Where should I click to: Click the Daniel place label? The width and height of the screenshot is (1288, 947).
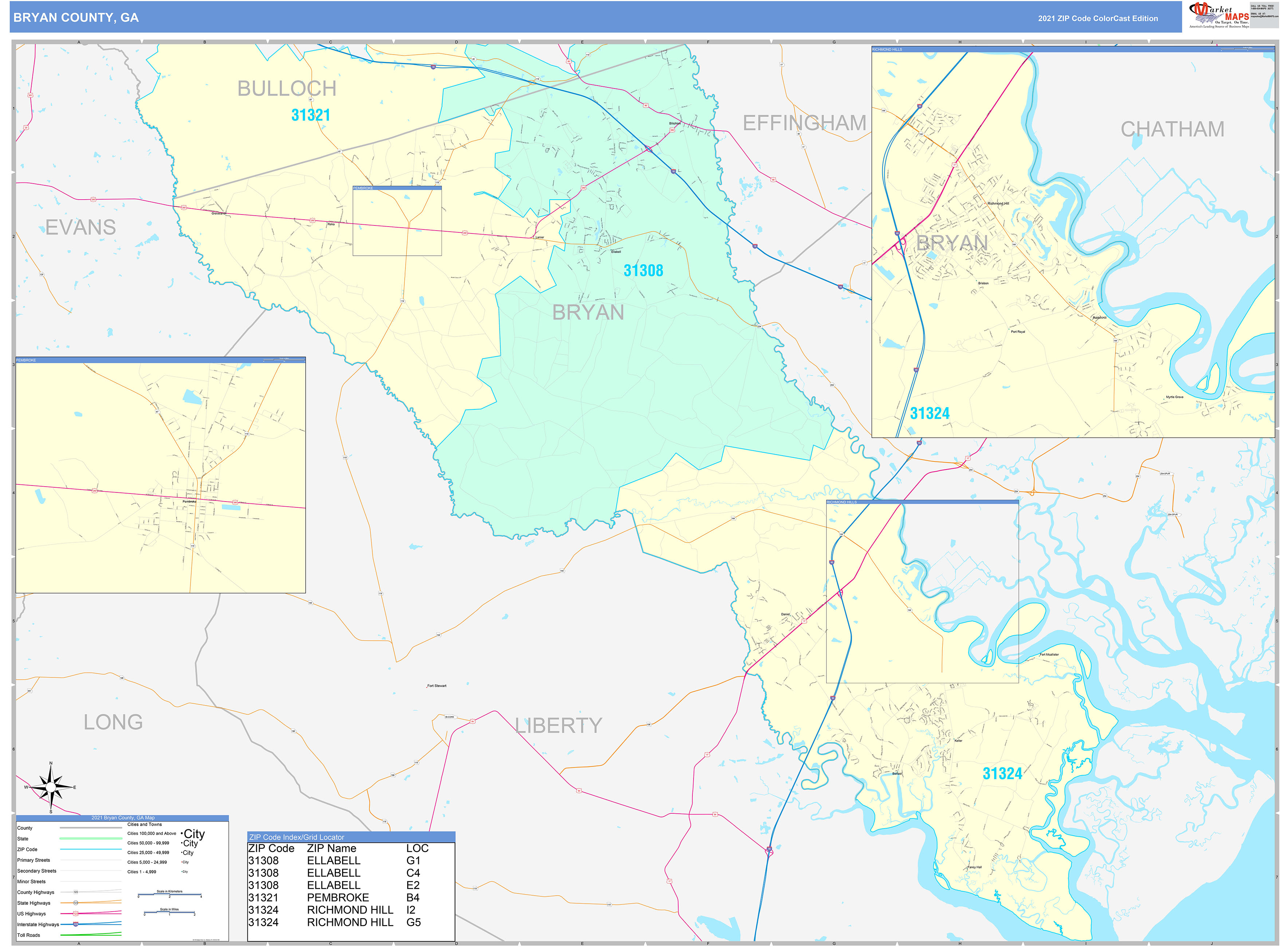pos(785,614)
